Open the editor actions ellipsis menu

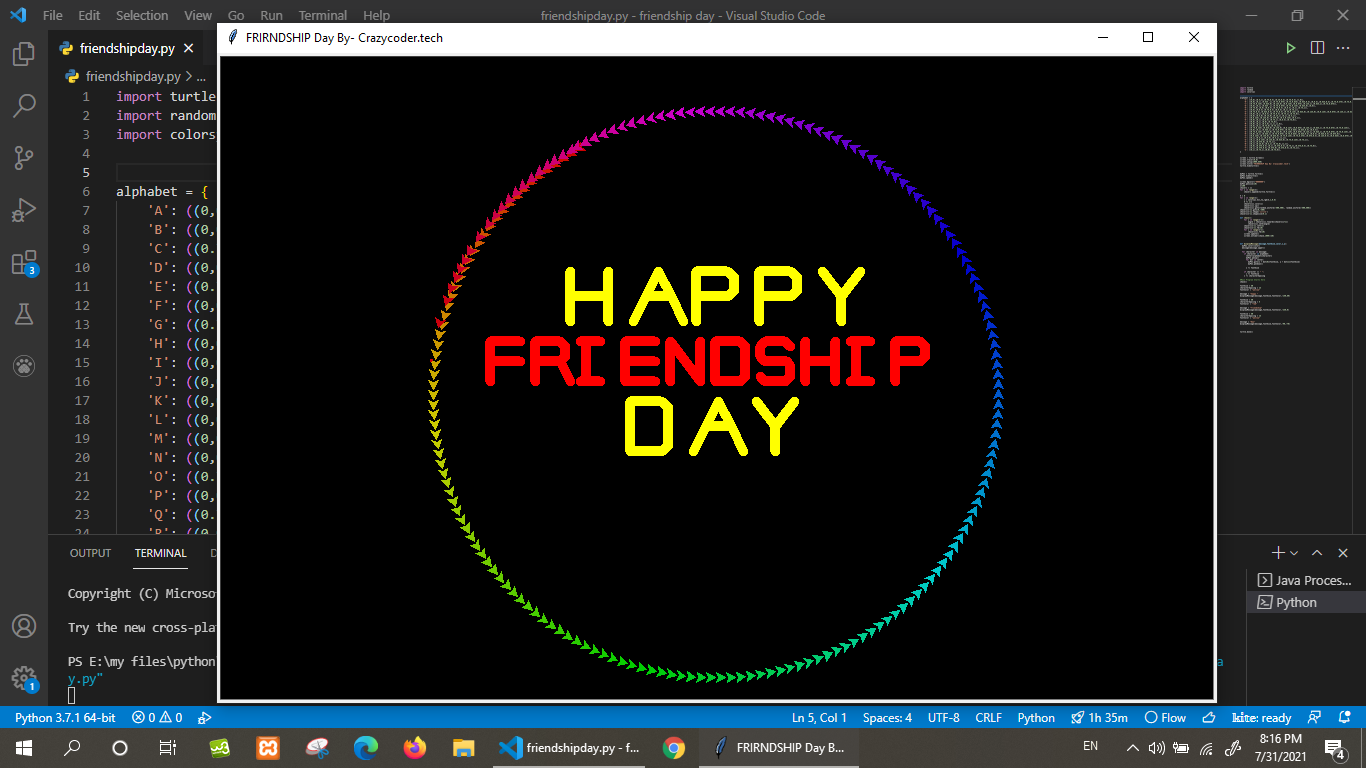1343,47
